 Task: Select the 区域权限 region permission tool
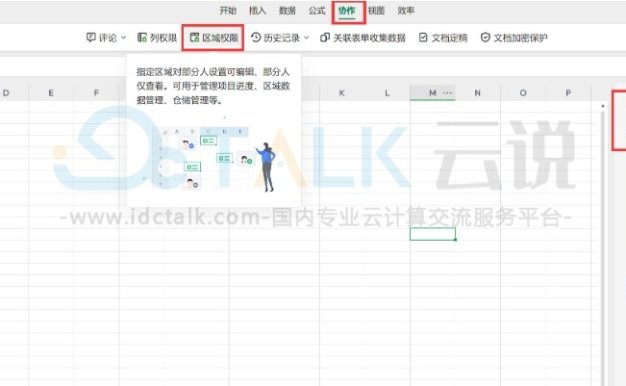pos(214,38)
